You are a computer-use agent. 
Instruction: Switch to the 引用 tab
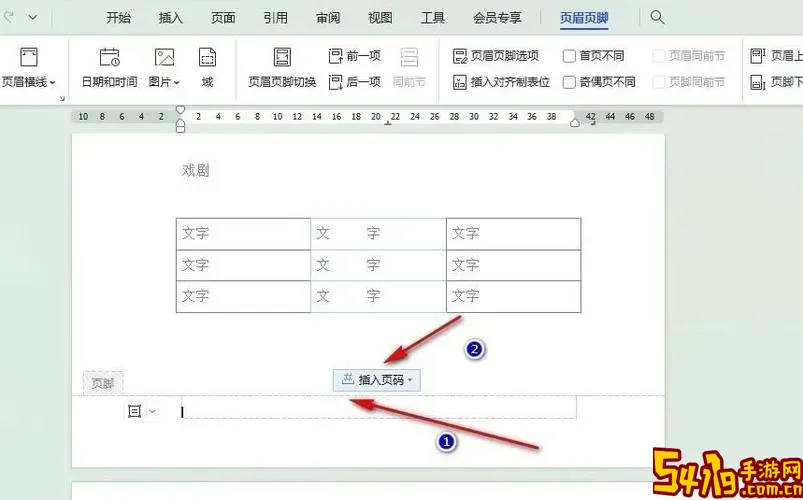[x=276, y=18]
